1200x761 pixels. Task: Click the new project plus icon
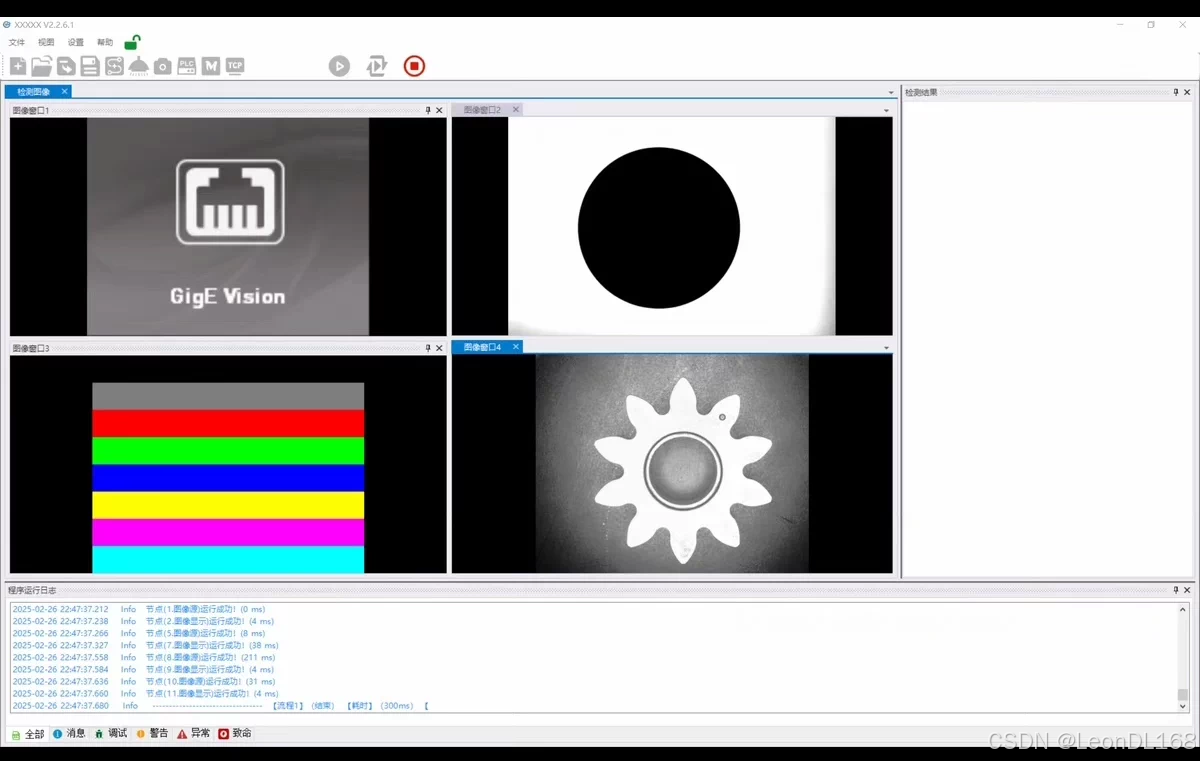[18, 66]
